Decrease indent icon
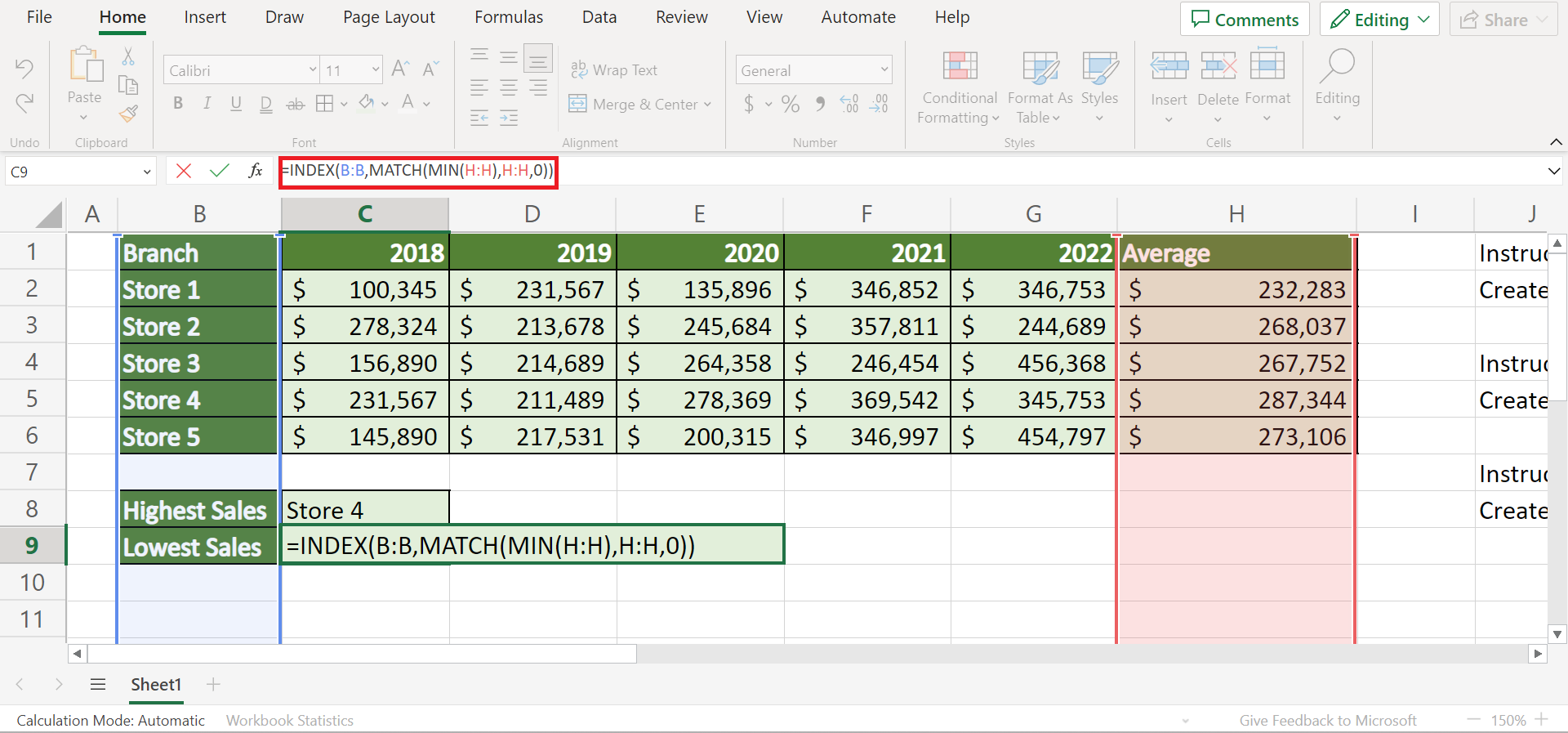This screenshot has width=1568, height=733. point(479,118)
